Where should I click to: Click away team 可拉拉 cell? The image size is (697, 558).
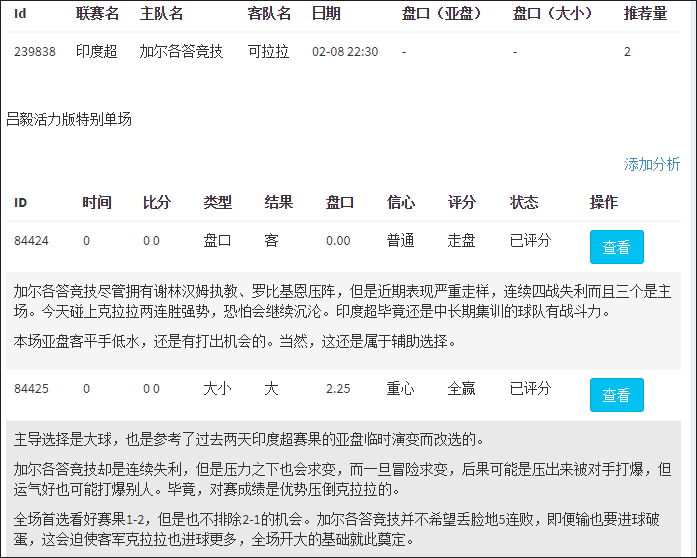coord(268,52)
